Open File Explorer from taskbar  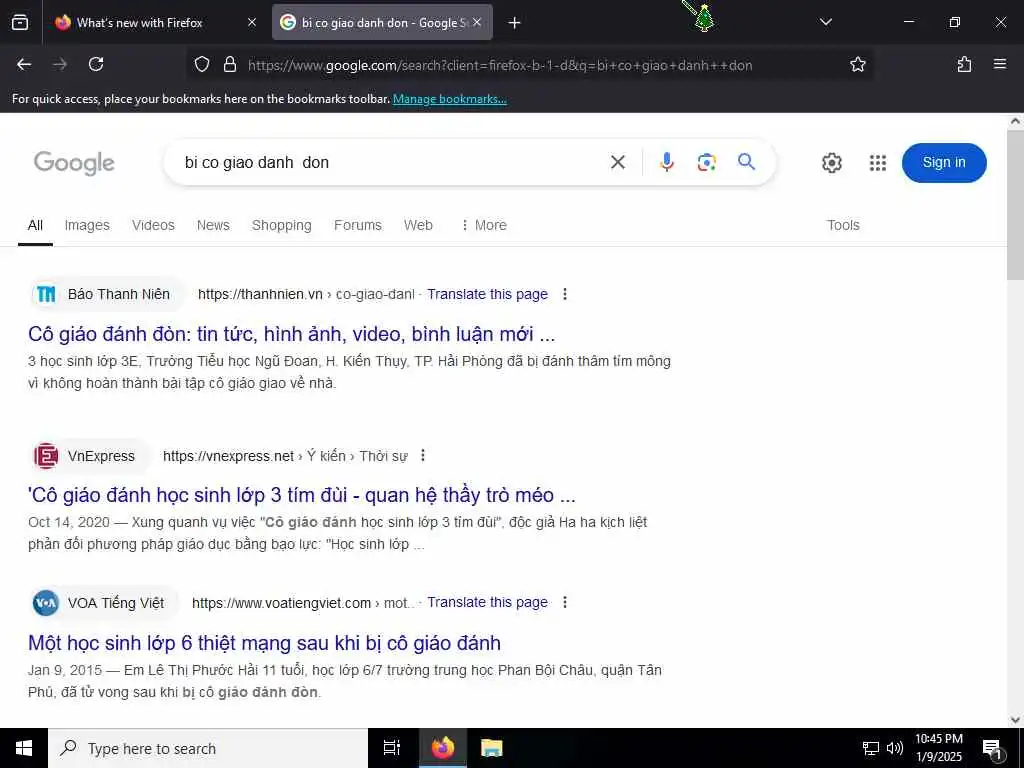(x=492, y=748)
